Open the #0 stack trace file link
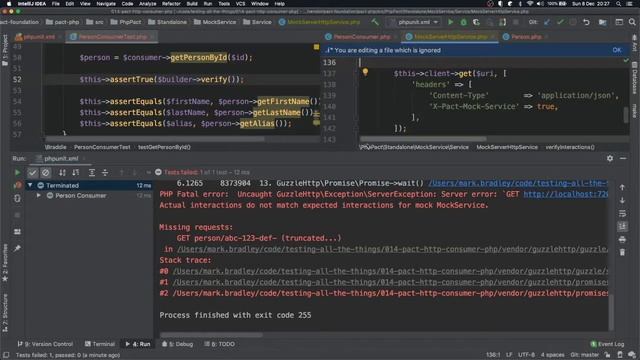This screenshot has width=640, height=360. [390, 271]
